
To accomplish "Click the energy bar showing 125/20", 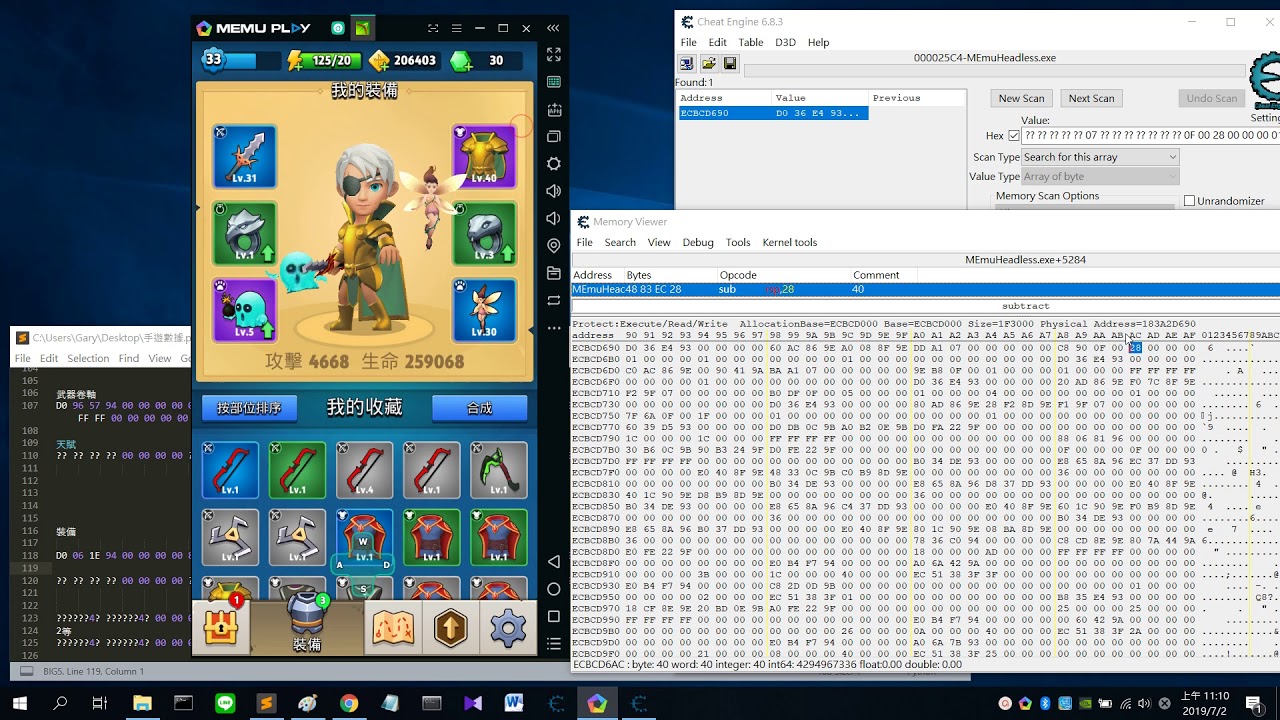I will point(323,61).
